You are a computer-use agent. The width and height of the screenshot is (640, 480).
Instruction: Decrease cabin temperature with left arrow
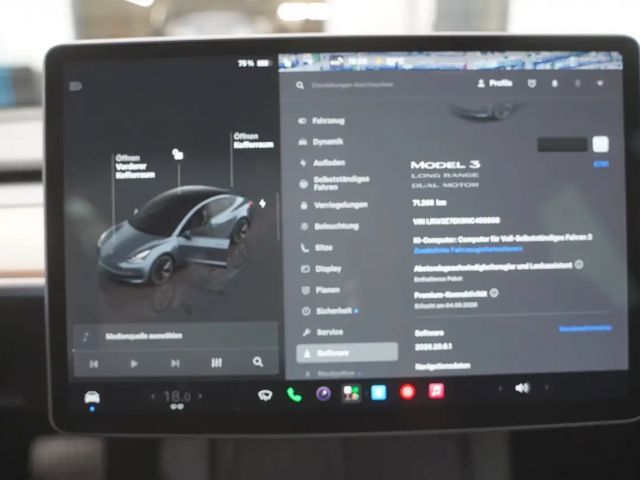(x=153, y=396)
